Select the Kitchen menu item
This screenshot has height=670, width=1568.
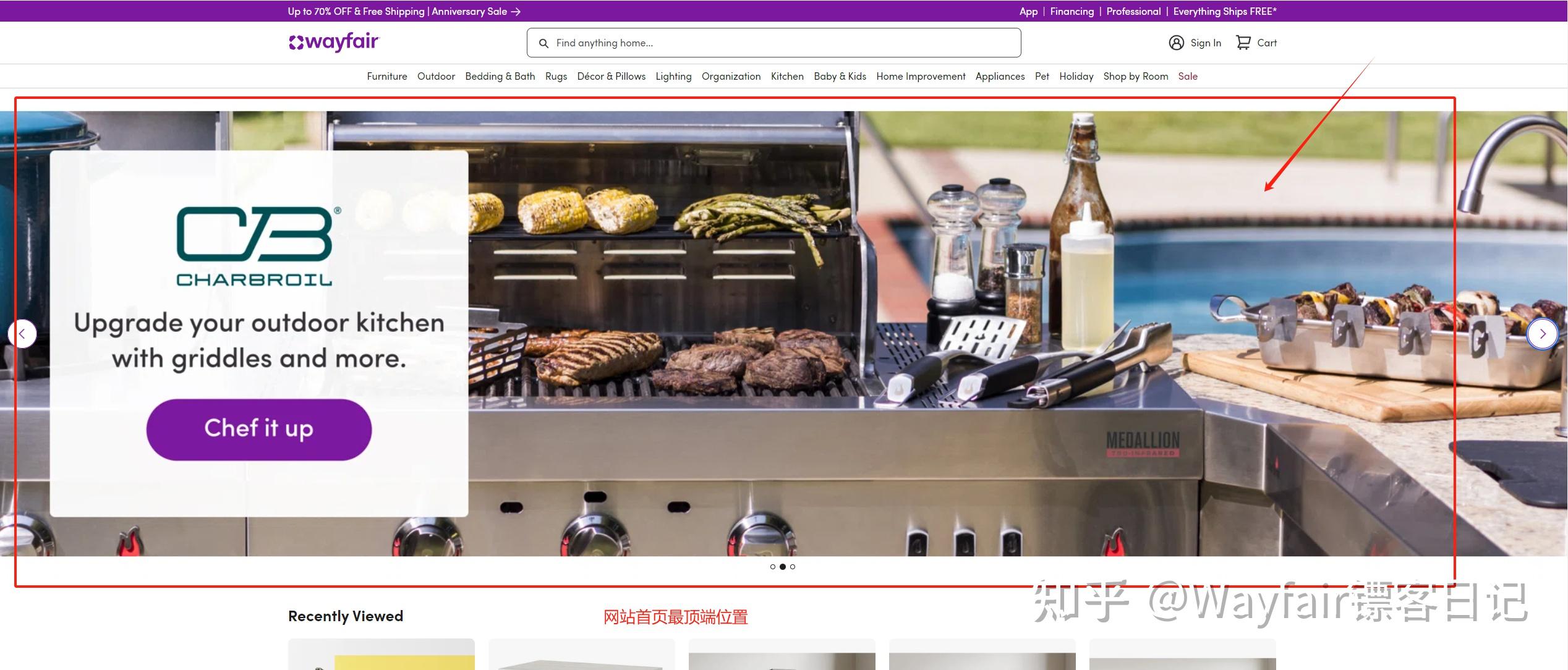point(787,76)
